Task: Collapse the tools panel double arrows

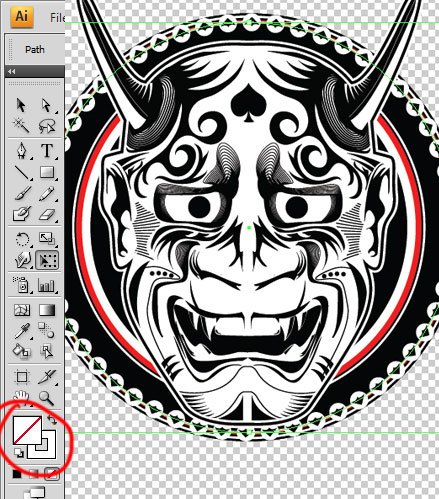Action: pos(12,71)
